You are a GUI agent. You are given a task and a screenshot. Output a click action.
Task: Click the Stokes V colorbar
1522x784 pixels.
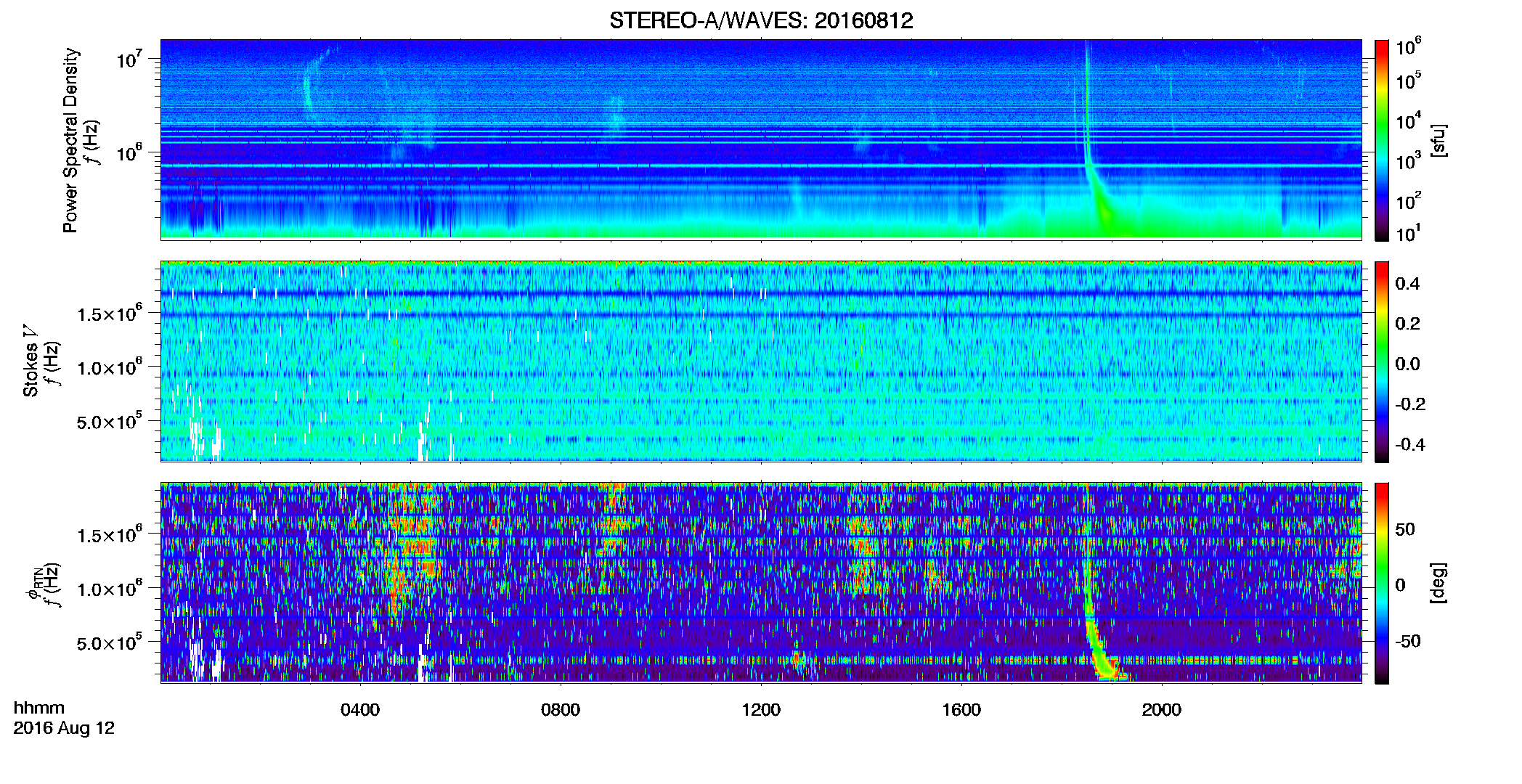[x=1382, y=362]
